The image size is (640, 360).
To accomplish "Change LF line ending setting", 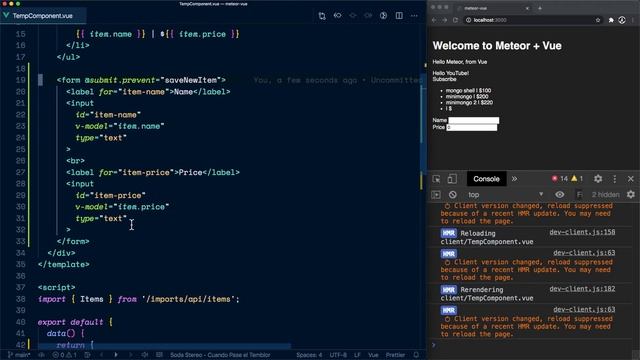I will pos(357,355).
